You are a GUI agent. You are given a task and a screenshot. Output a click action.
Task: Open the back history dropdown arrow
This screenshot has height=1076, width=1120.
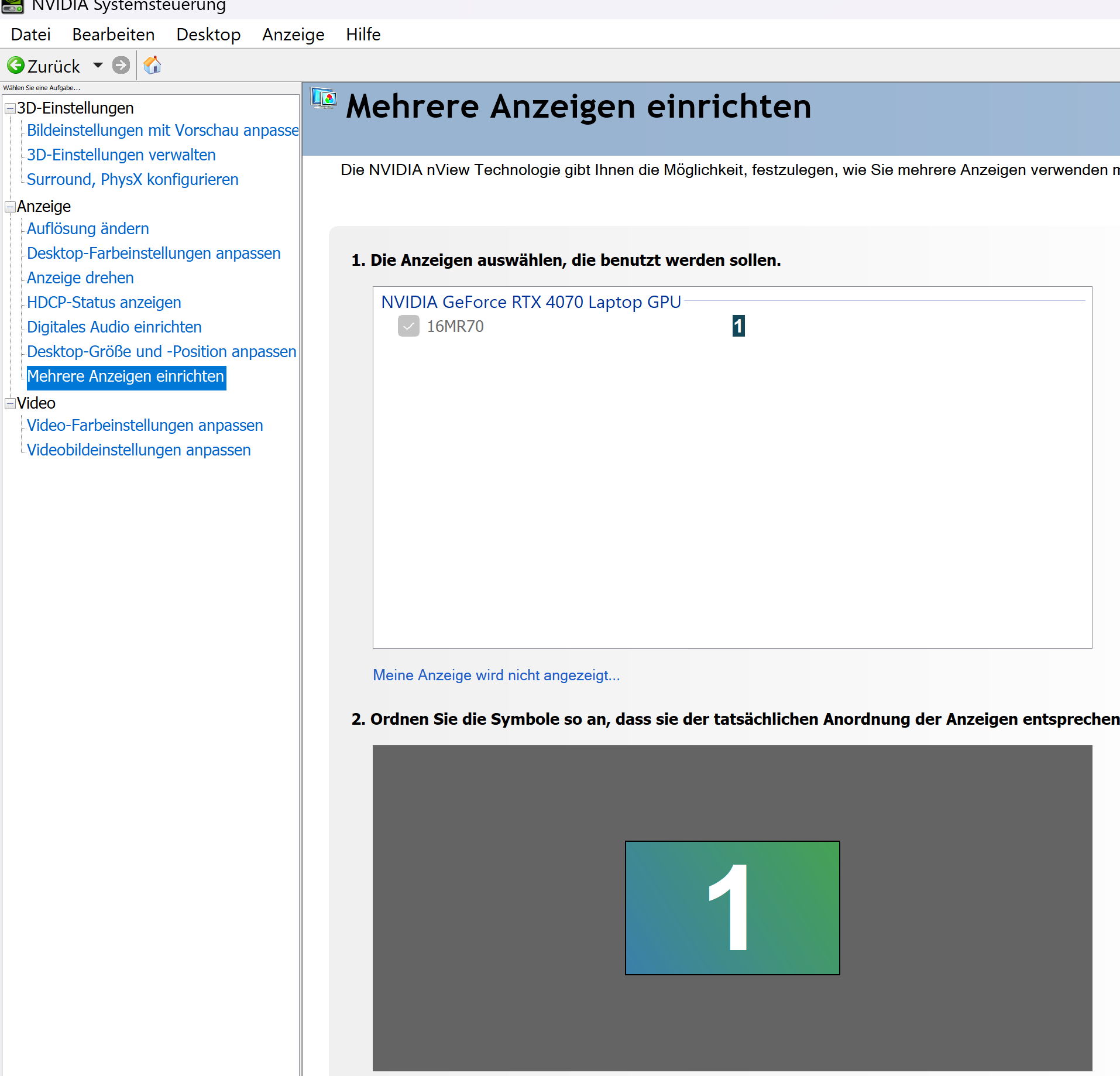click(98, 65)
